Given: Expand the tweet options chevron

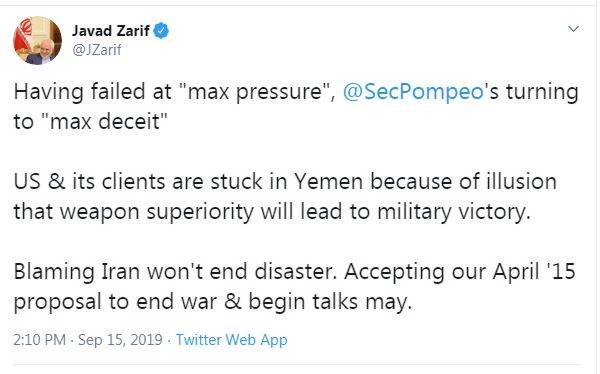Looking at the screenshot, I should (573, 29).
